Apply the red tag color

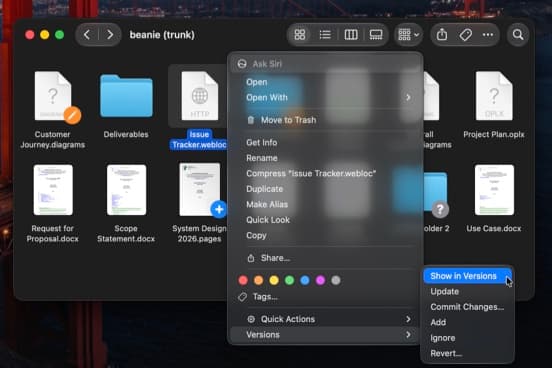pyautogui.click(x=243, y=280)
